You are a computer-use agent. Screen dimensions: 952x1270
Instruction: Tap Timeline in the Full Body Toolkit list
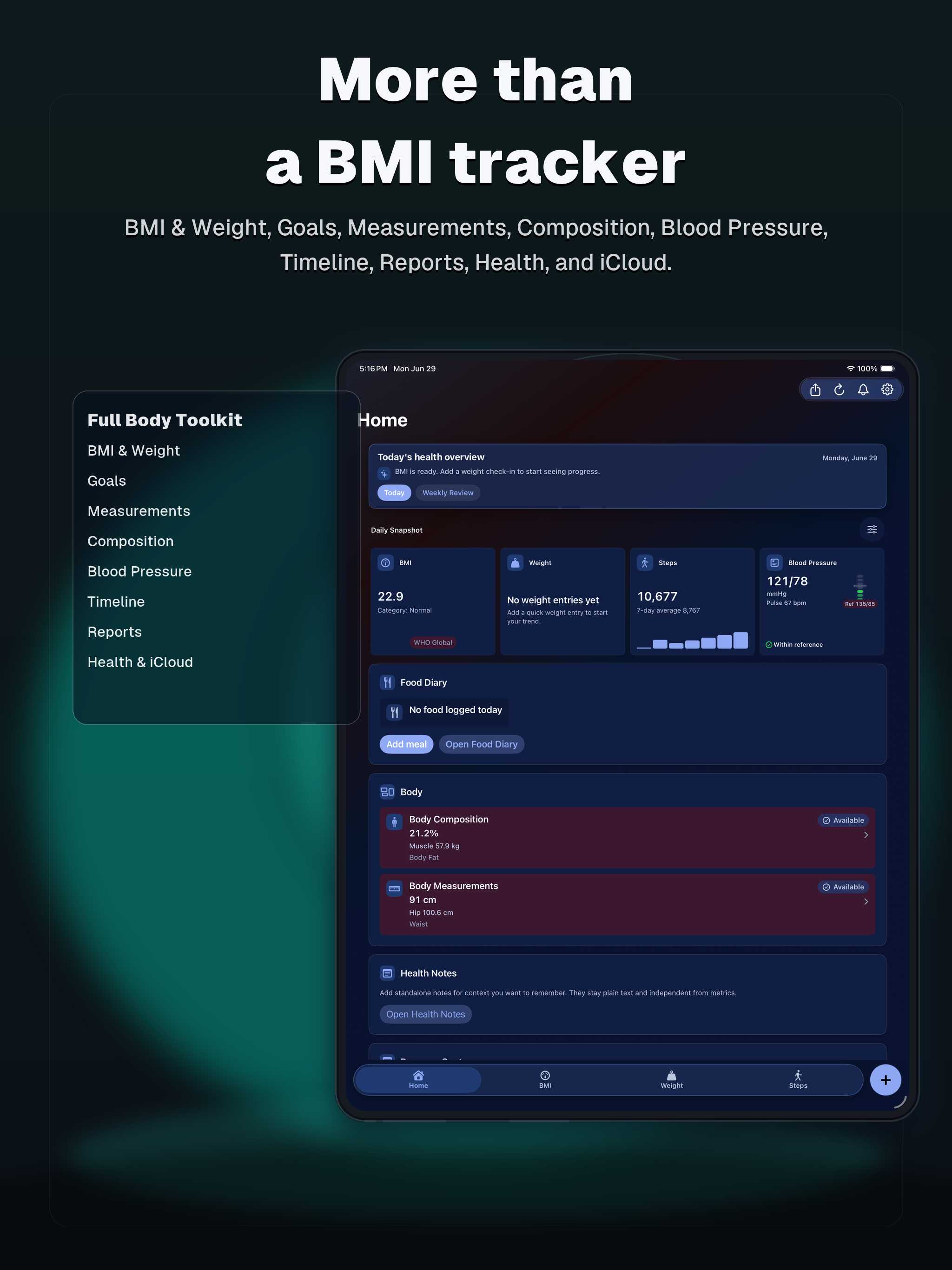[116, 602]
